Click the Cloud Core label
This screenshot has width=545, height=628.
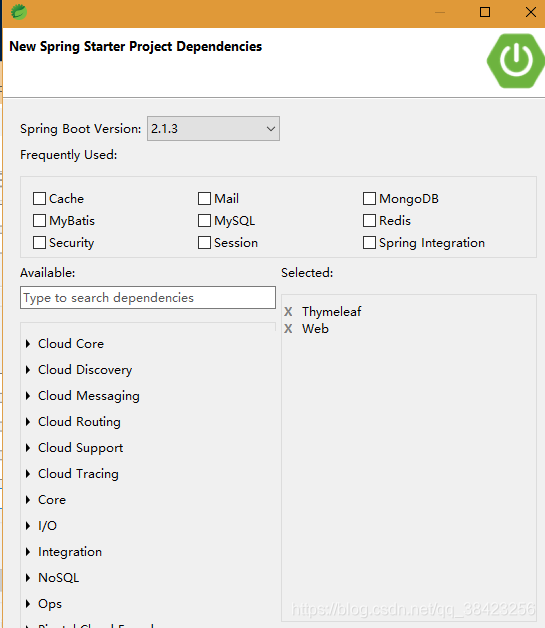click(x=71, y=344)
